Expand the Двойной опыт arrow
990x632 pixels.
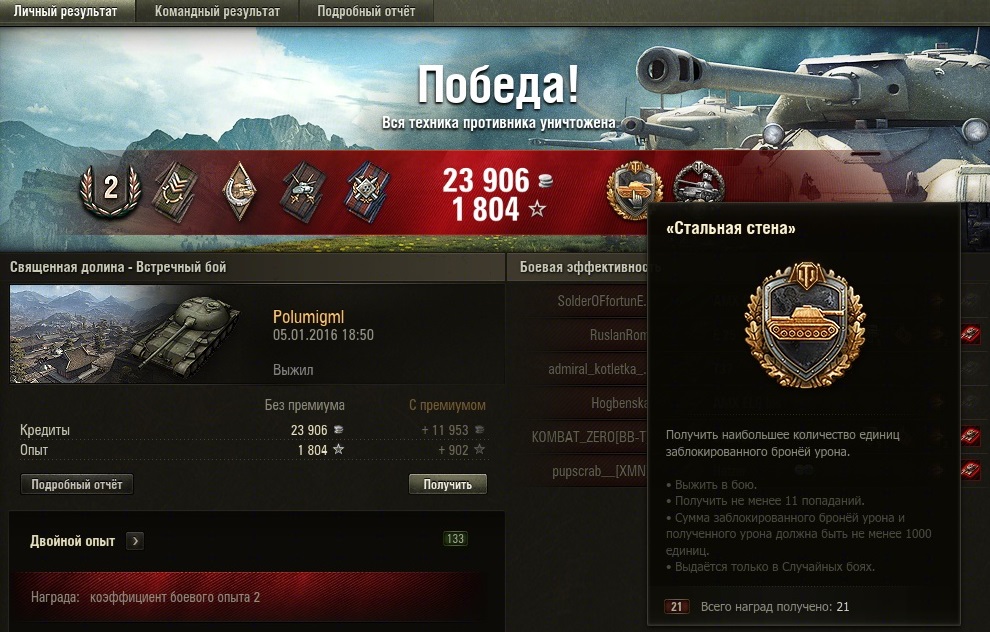point(134,541)
